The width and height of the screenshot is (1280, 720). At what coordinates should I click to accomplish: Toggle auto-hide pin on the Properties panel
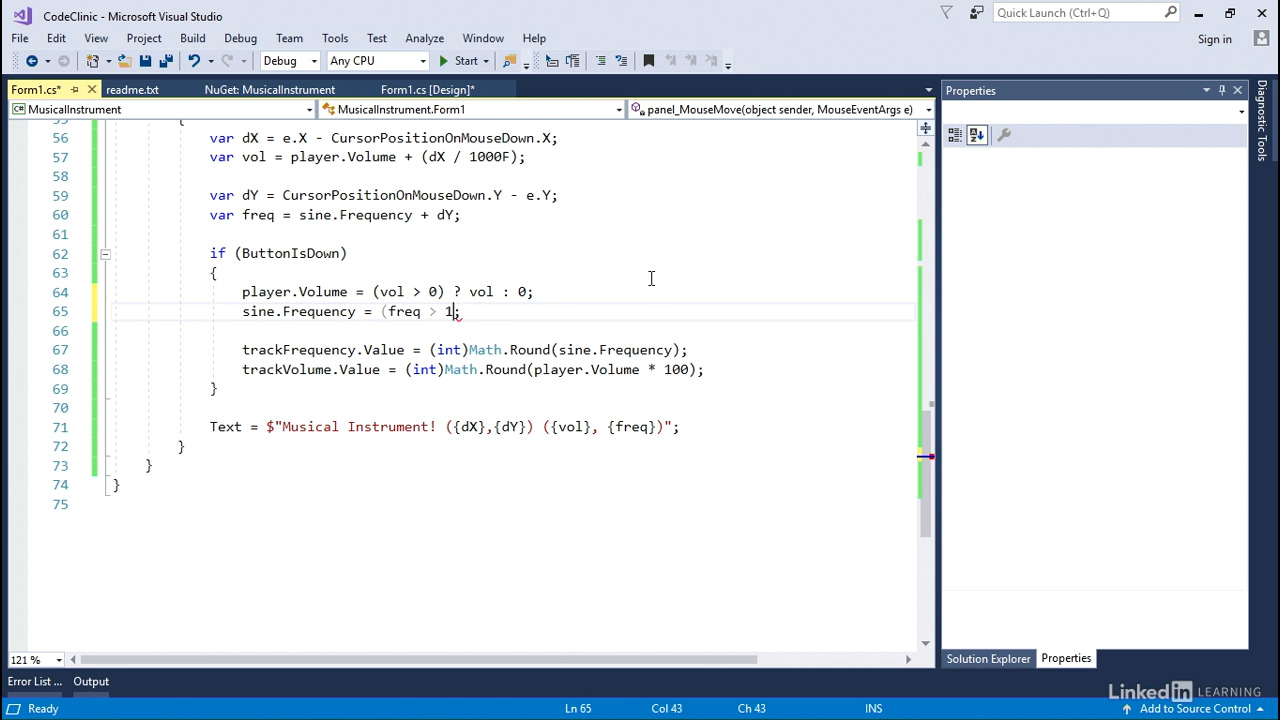point(1221,91)
